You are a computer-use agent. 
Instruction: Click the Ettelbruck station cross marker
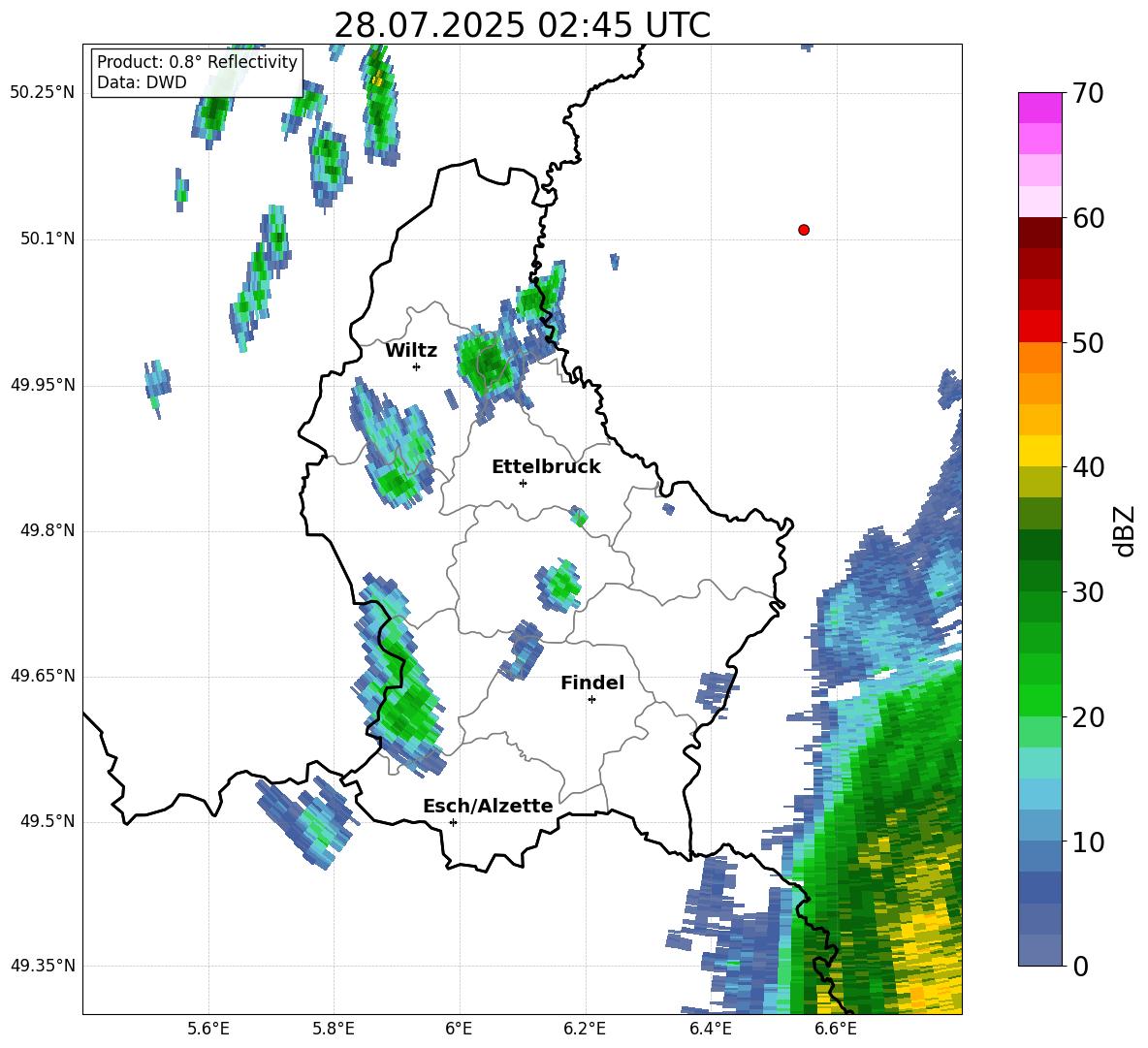(523, 483)
